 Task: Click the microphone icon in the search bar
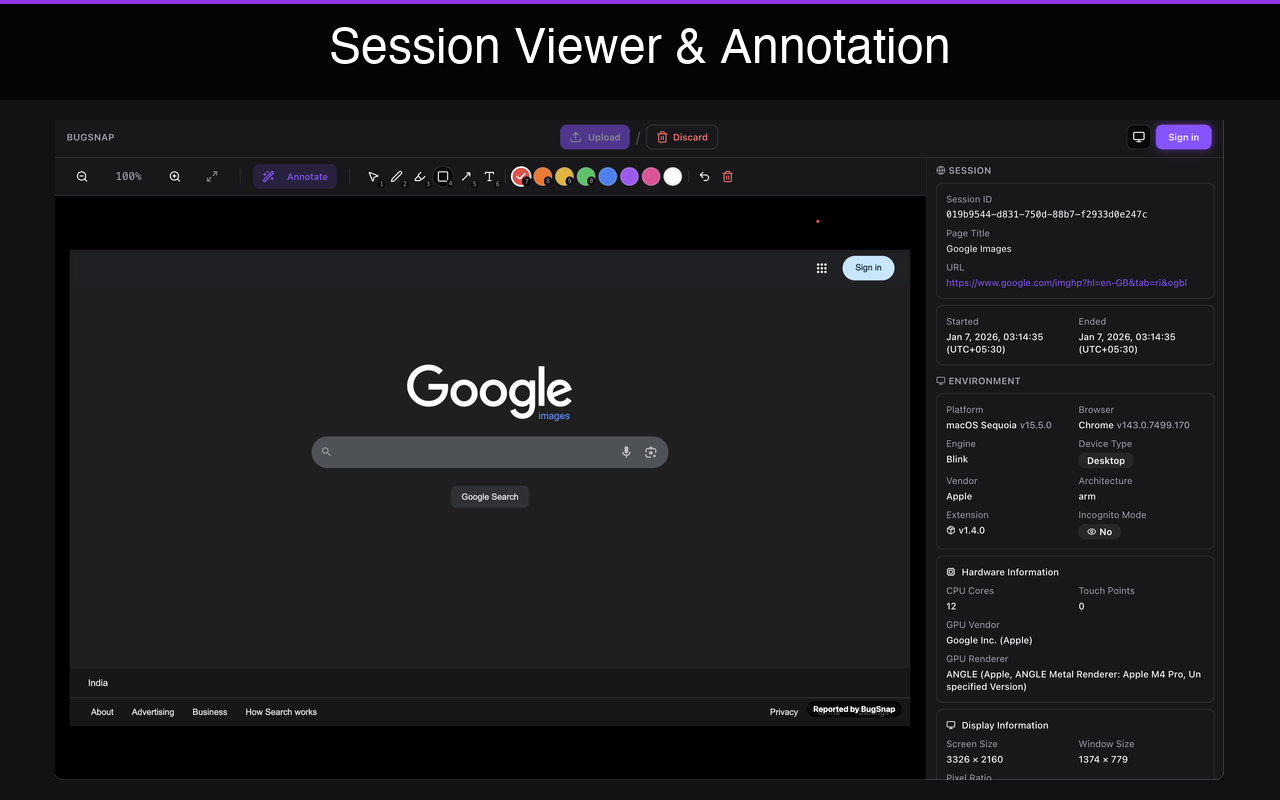[626, 452]
